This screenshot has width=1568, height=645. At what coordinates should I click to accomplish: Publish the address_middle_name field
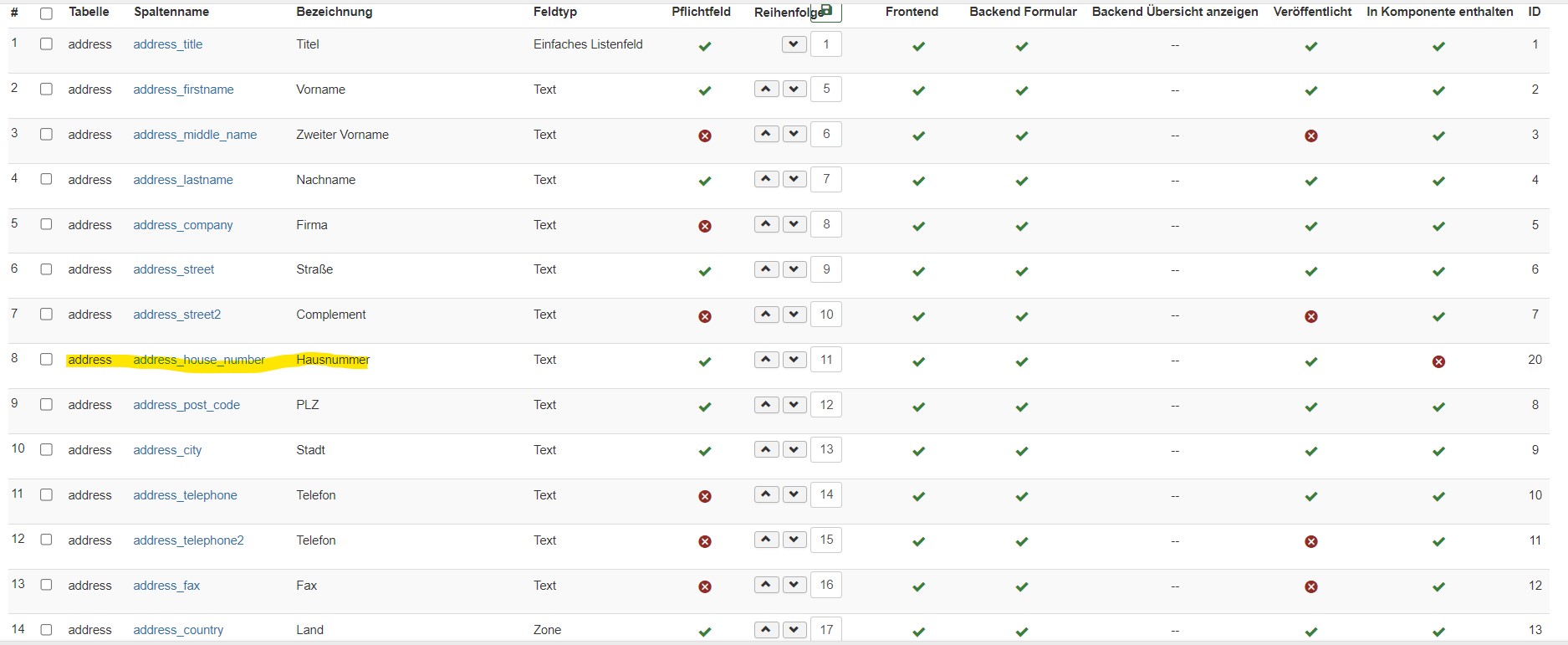(1311, 136)
